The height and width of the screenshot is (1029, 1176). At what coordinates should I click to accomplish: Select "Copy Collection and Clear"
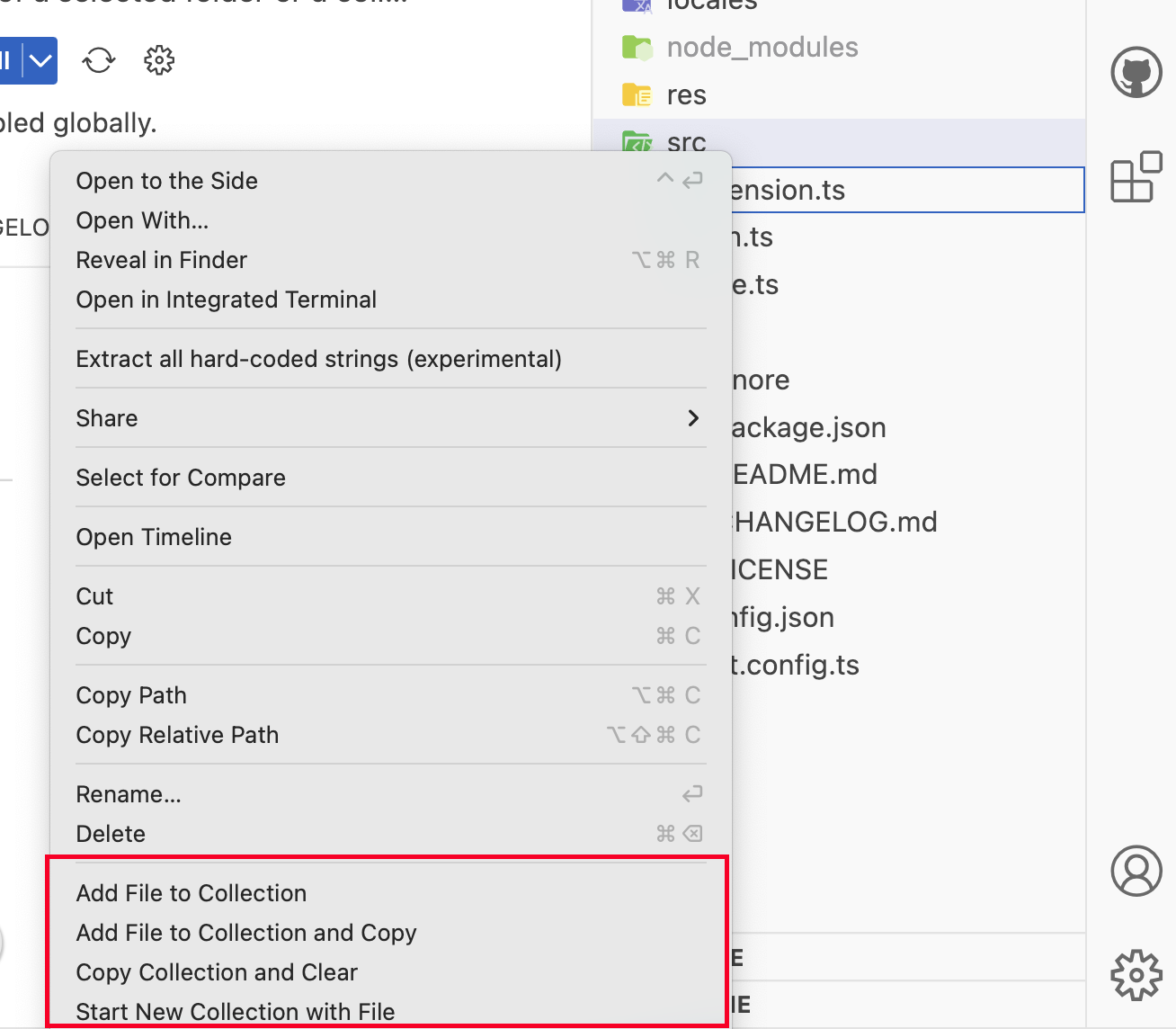coord(216,972)
